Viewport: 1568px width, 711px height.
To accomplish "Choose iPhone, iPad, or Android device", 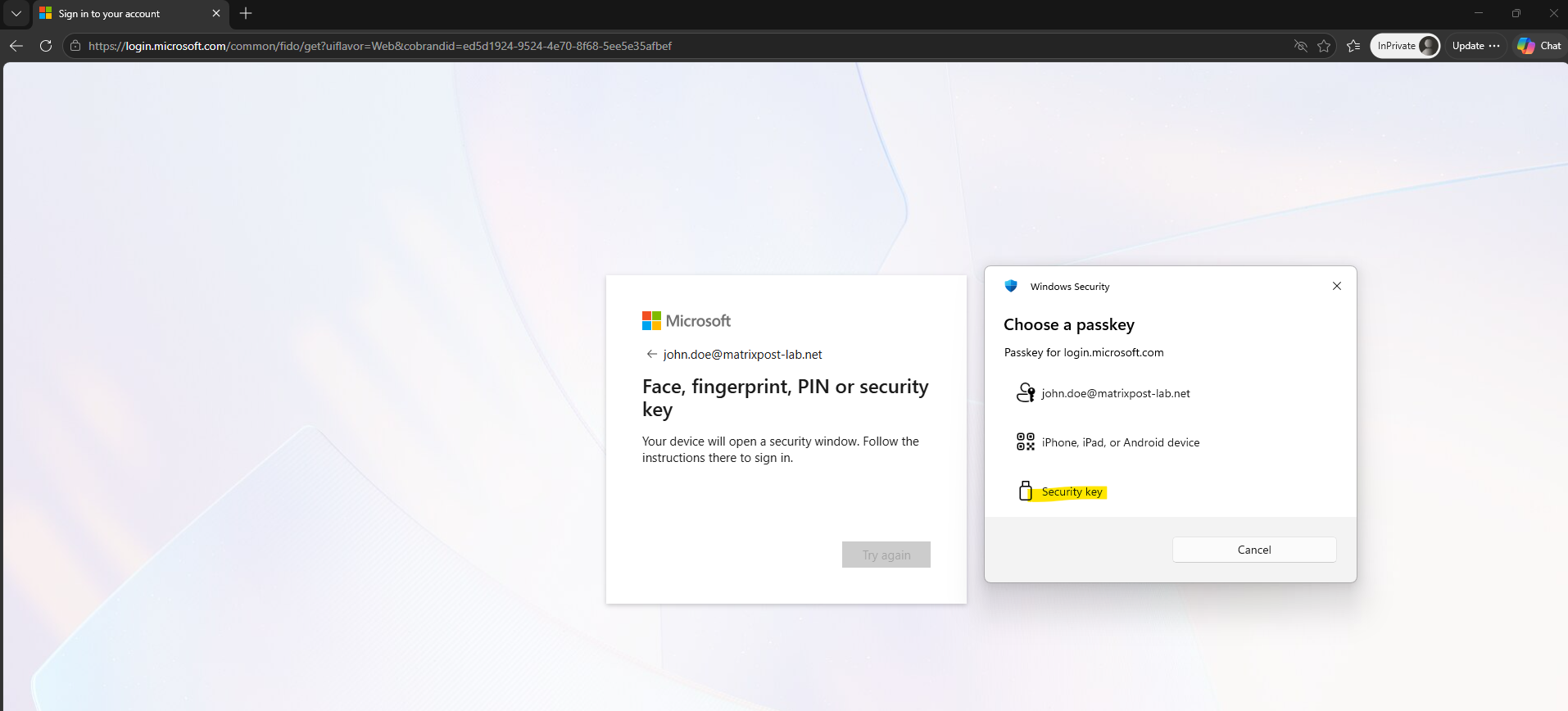I will coord(1171,442).
